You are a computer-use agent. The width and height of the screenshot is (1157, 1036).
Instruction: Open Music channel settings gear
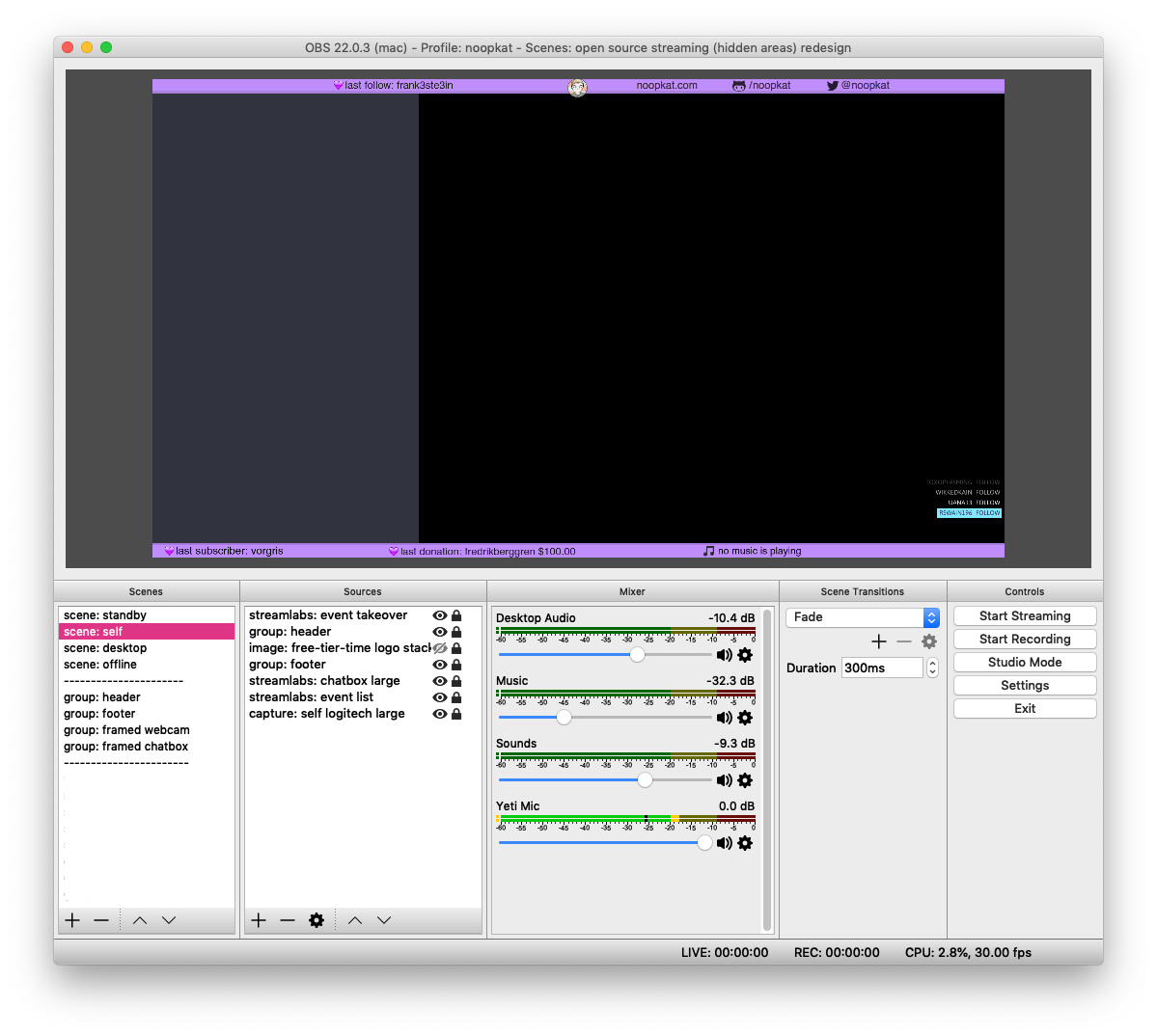pos(745,718)
